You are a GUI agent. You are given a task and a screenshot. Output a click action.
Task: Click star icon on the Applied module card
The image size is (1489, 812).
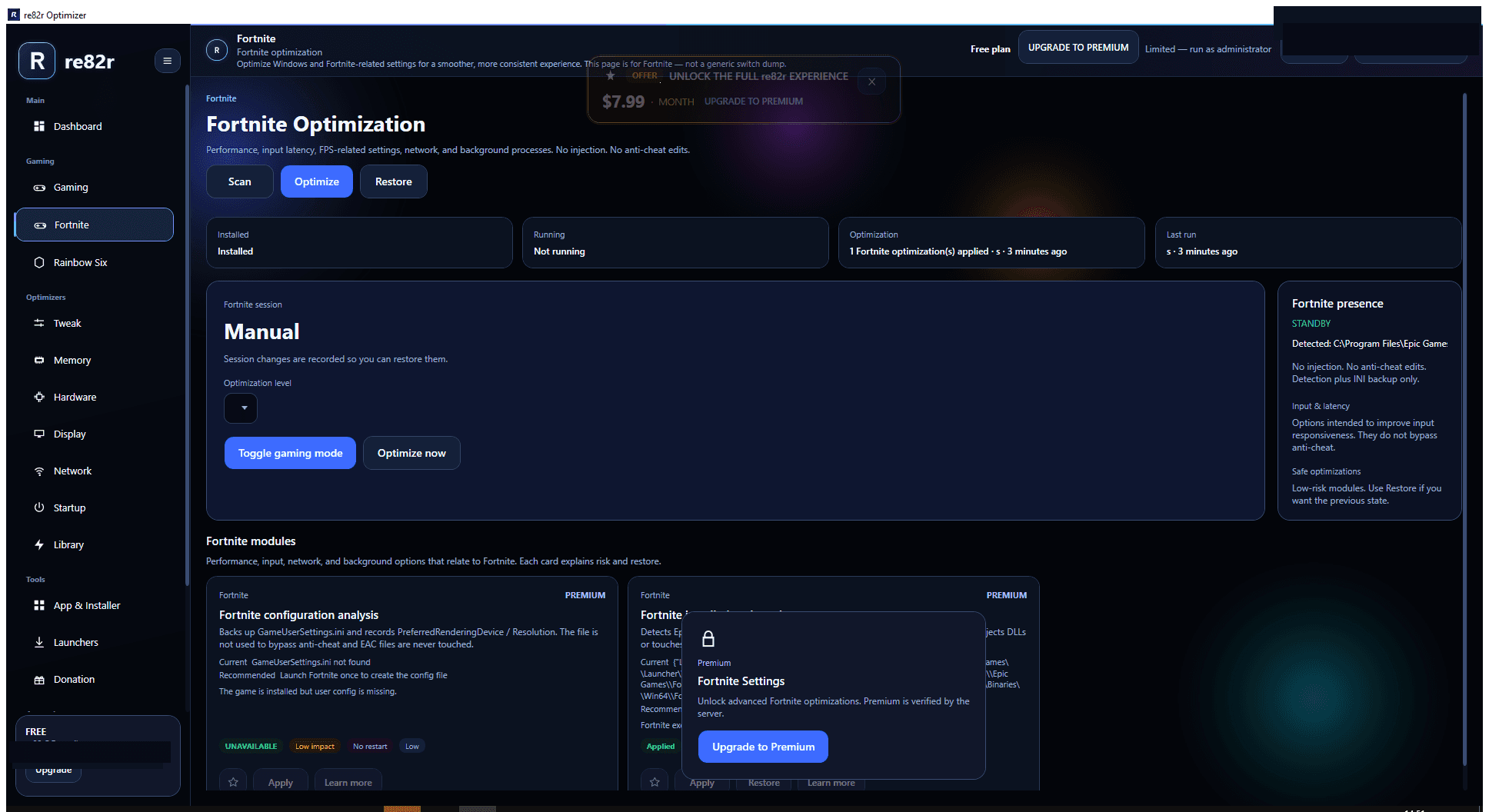tap(655, 781)
